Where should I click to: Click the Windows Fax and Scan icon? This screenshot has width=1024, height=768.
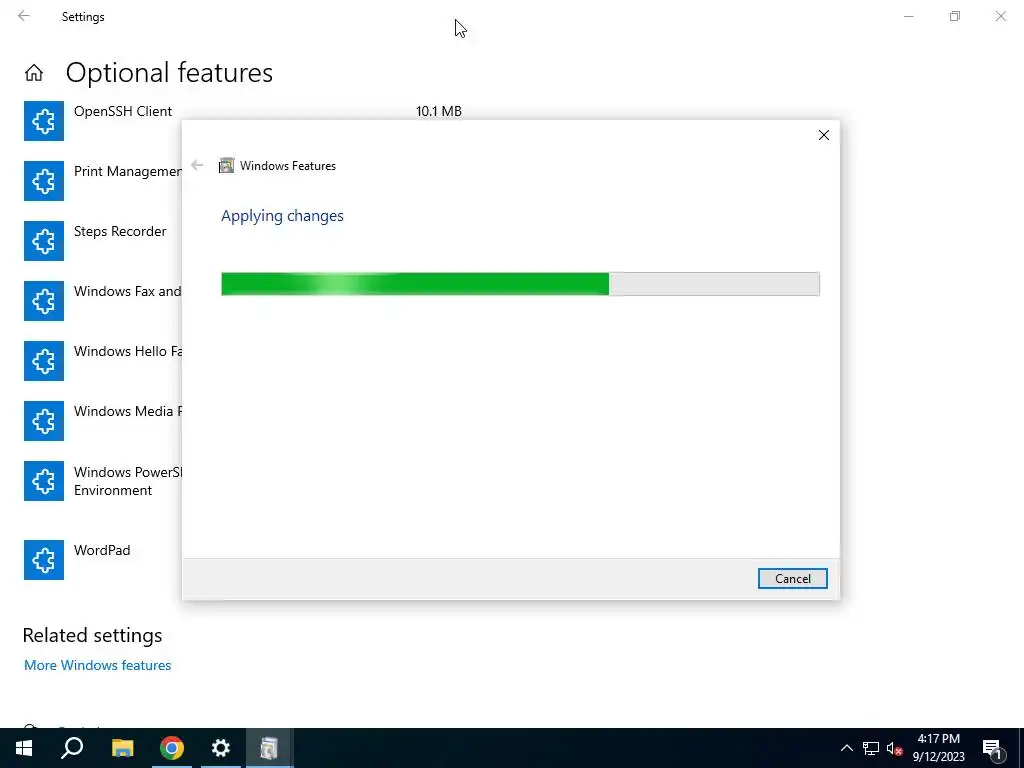pyautogui.click(x=44, y=301)
